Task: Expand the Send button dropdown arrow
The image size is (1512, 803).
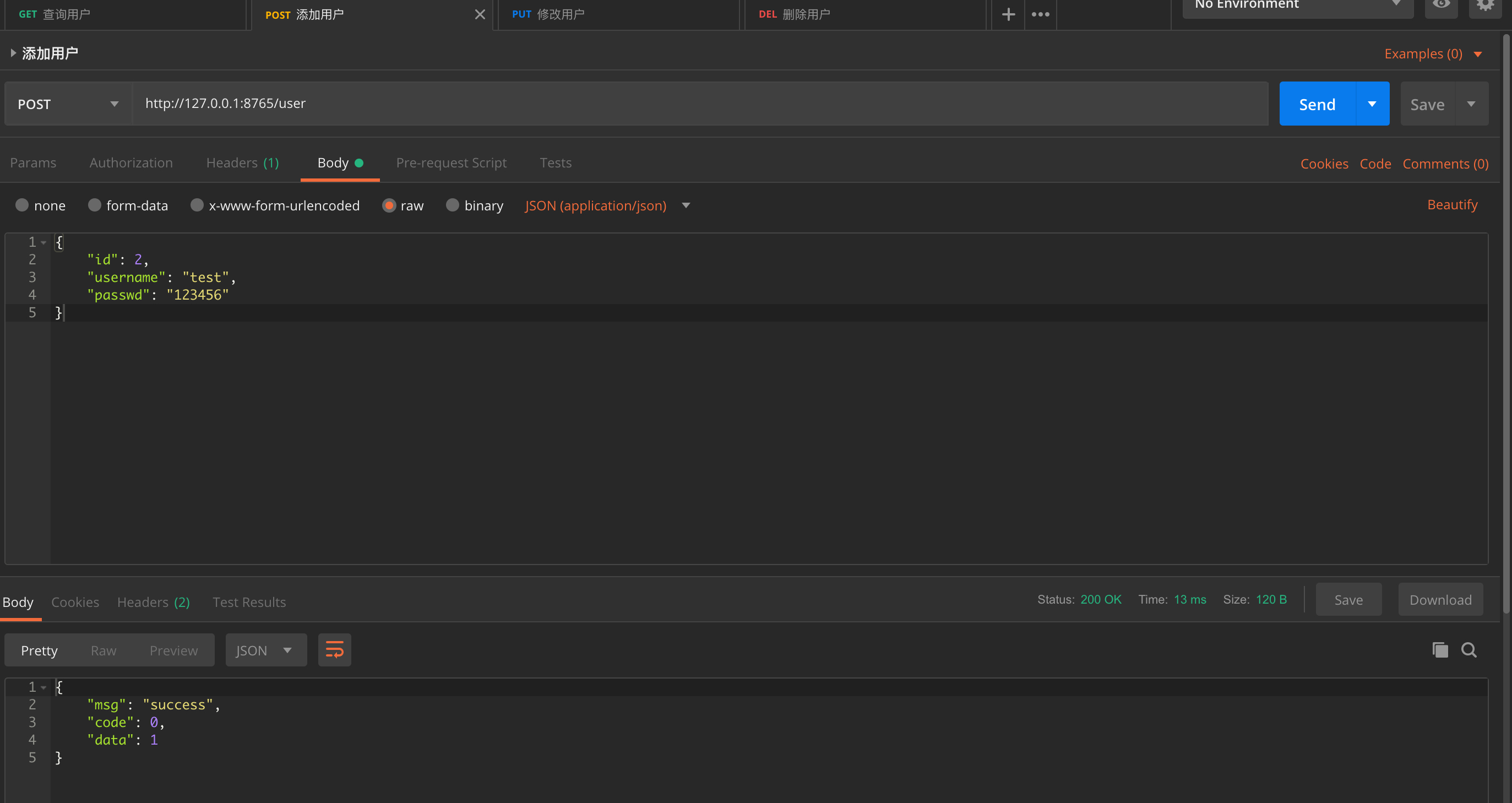Action: click(1372, 104)
